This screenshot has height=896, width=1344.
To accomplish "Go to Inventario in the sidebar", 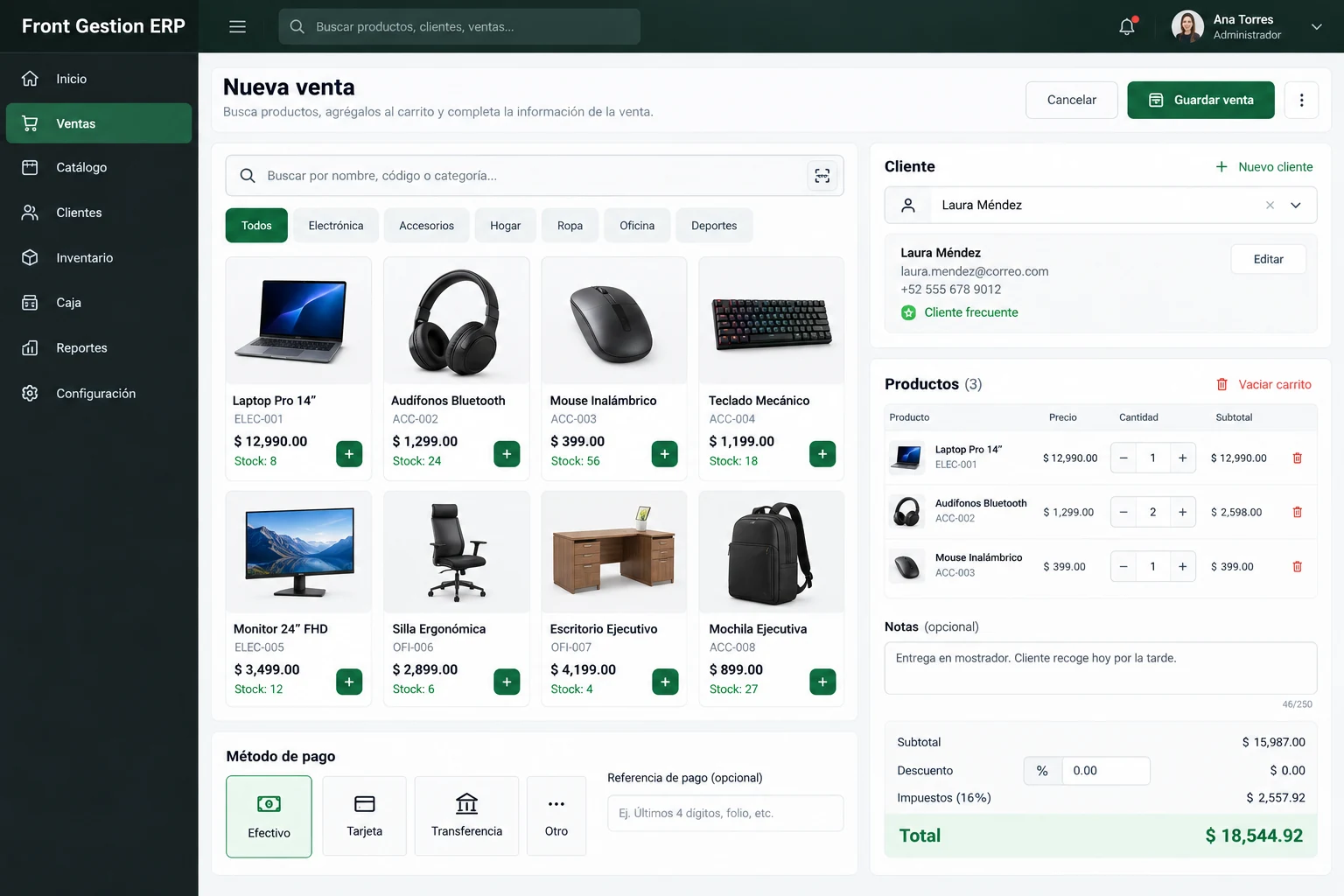I will point(99,258).
